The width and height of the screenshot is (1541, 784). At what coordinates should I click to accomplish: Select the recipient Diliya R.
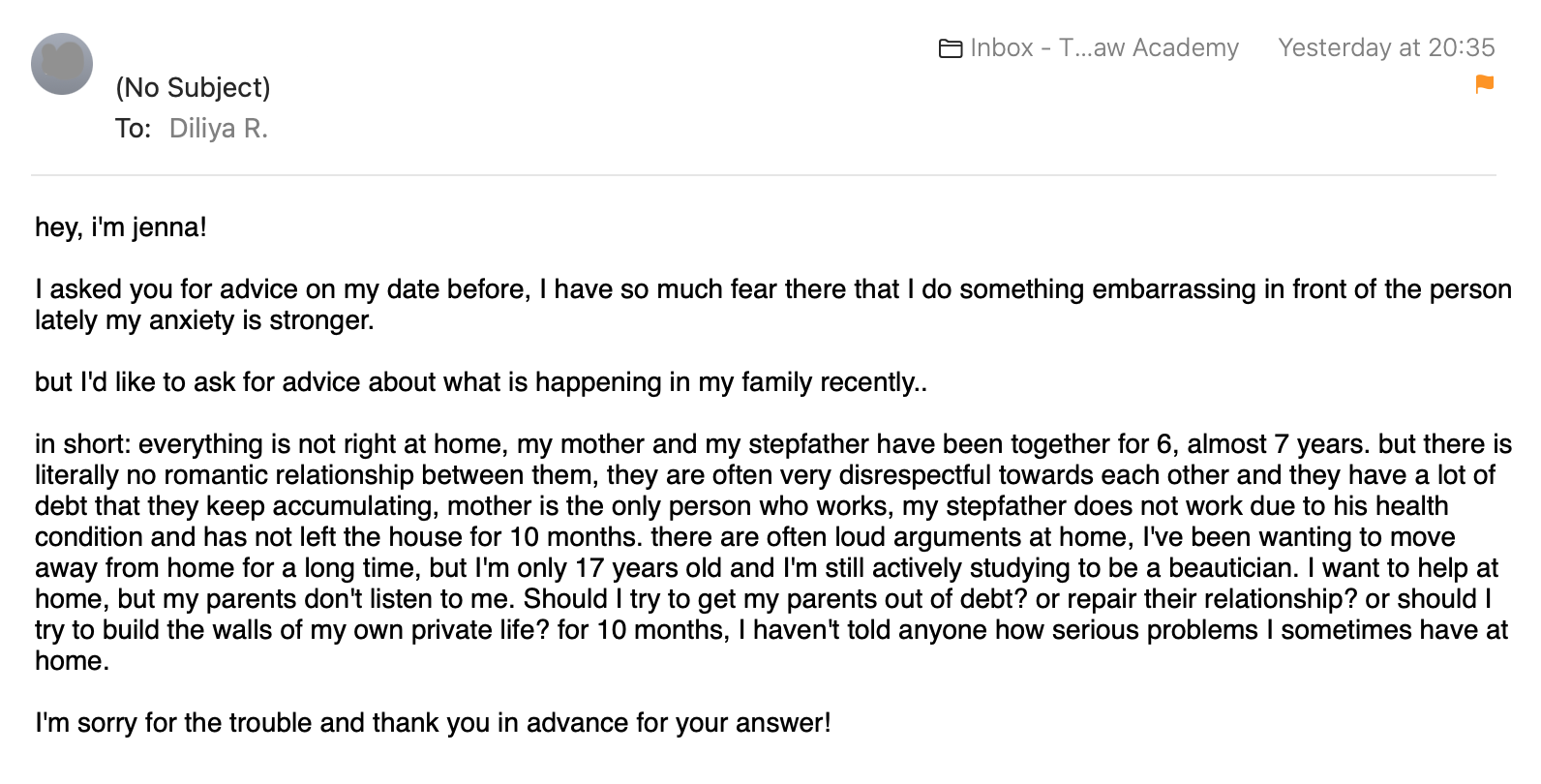tap(218, 129)
